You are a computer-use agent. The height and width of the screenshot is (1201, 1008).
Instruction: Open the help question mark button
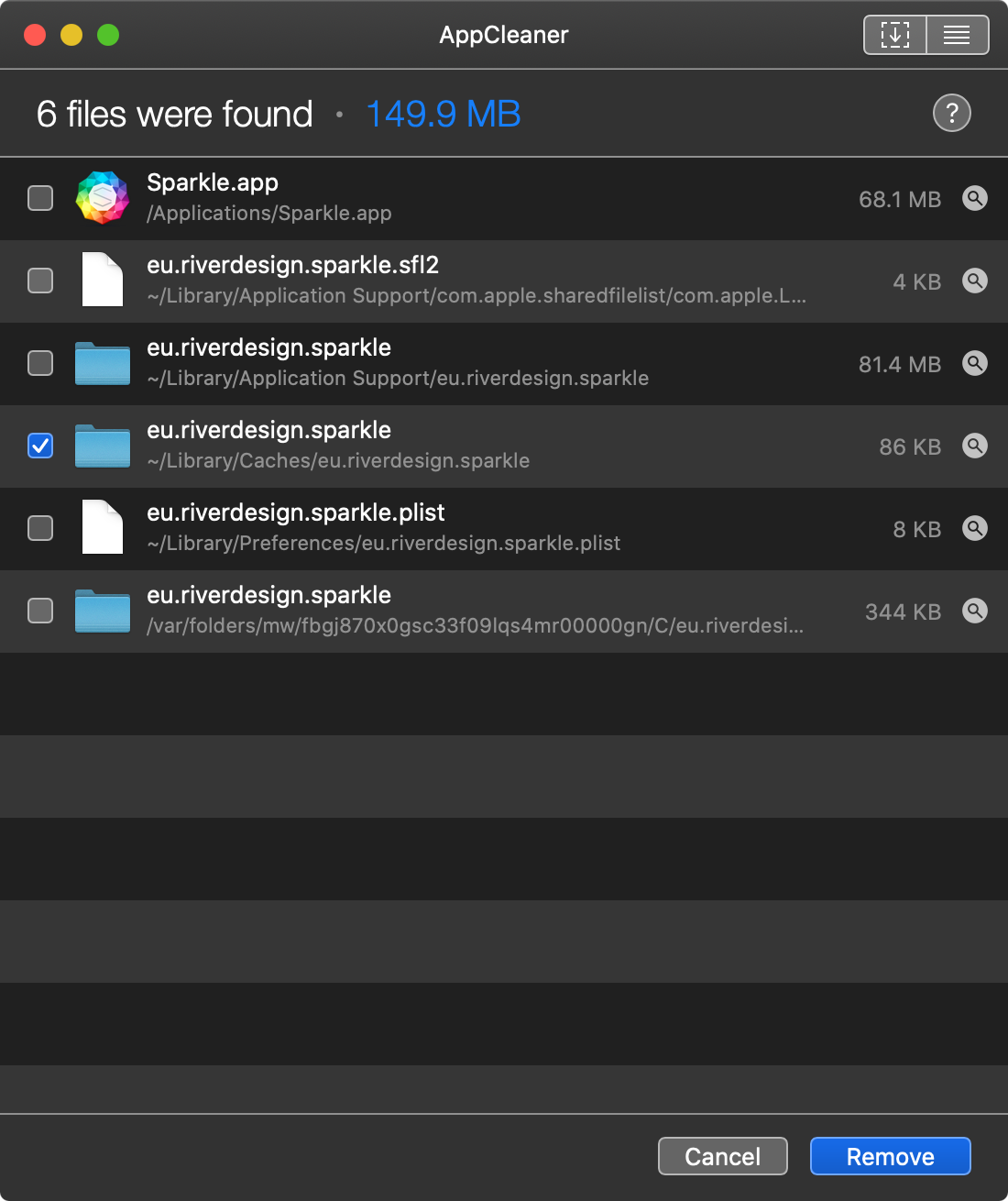click(x=952, y=113)
